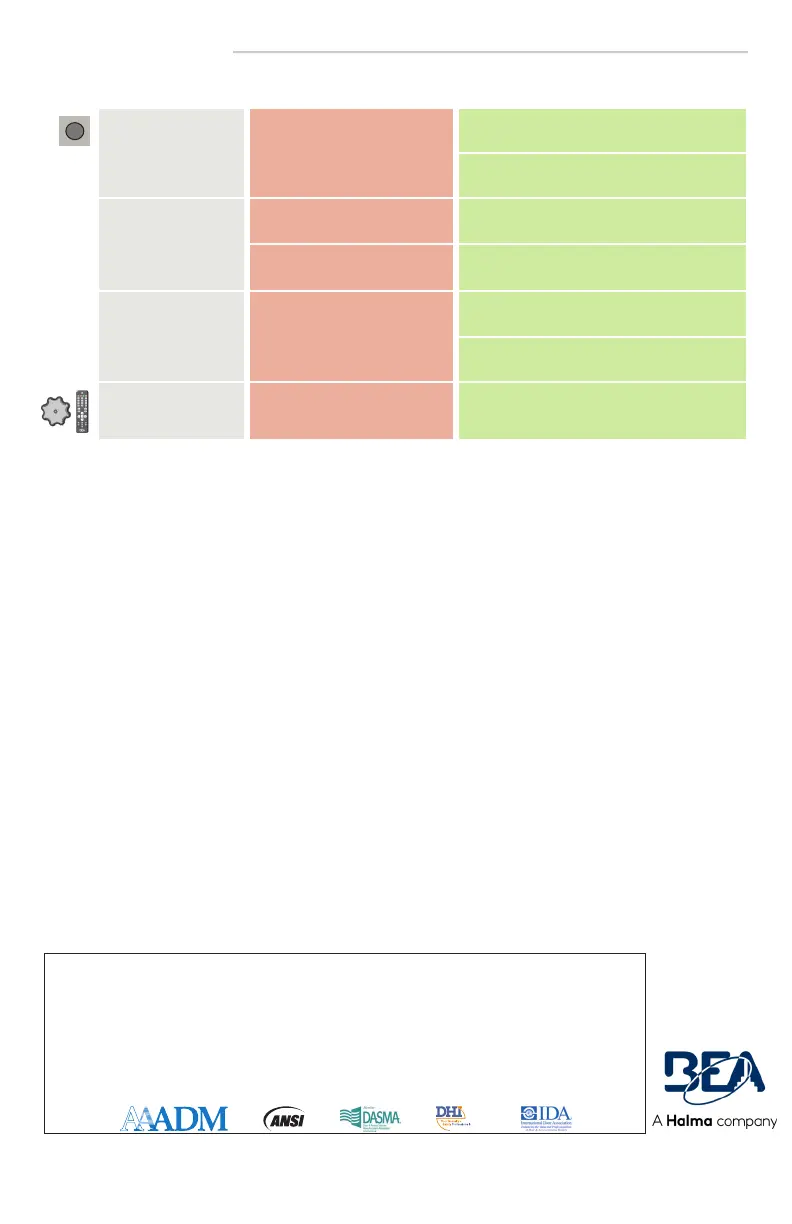Click large red cell in the top row
The height and width of the screenshot is (1224, 792).
349,152
